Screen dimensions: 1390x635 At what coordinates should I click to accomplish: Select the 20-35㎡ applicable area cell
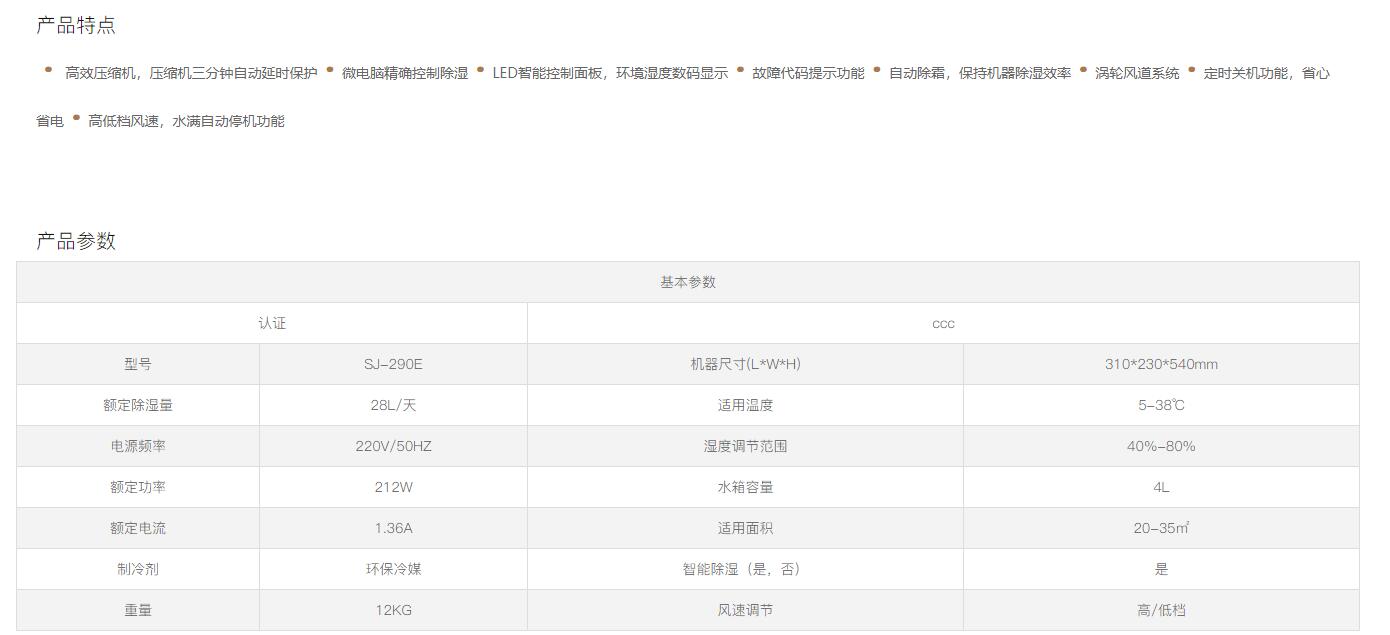(x=1160, y=528)
